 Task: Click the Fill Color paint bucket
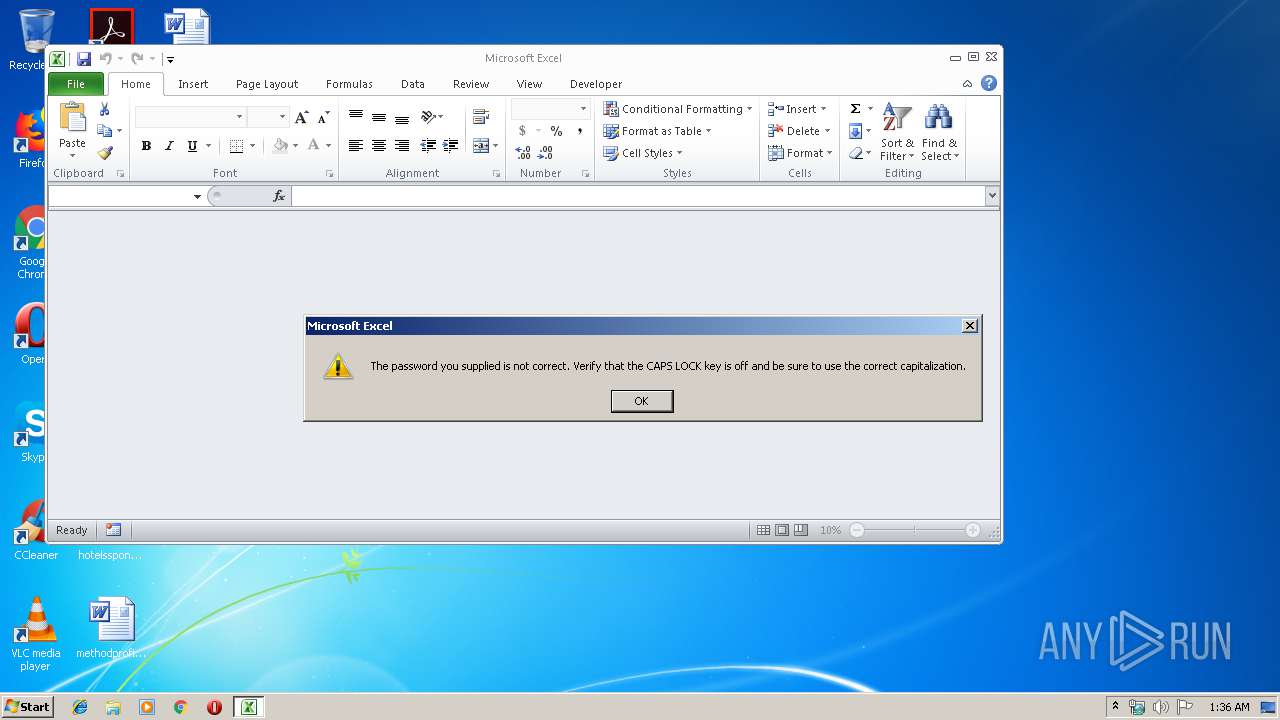[x=281, y=146]
